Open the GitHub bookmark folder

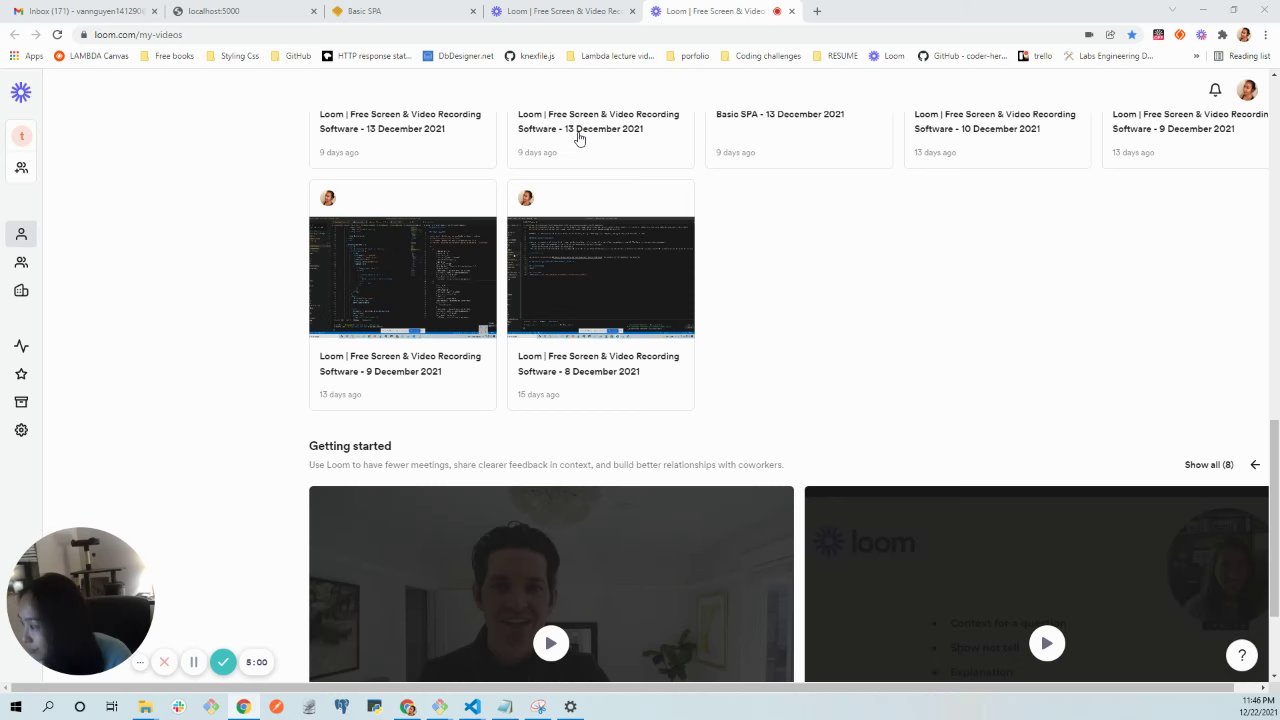click(290, 56)
